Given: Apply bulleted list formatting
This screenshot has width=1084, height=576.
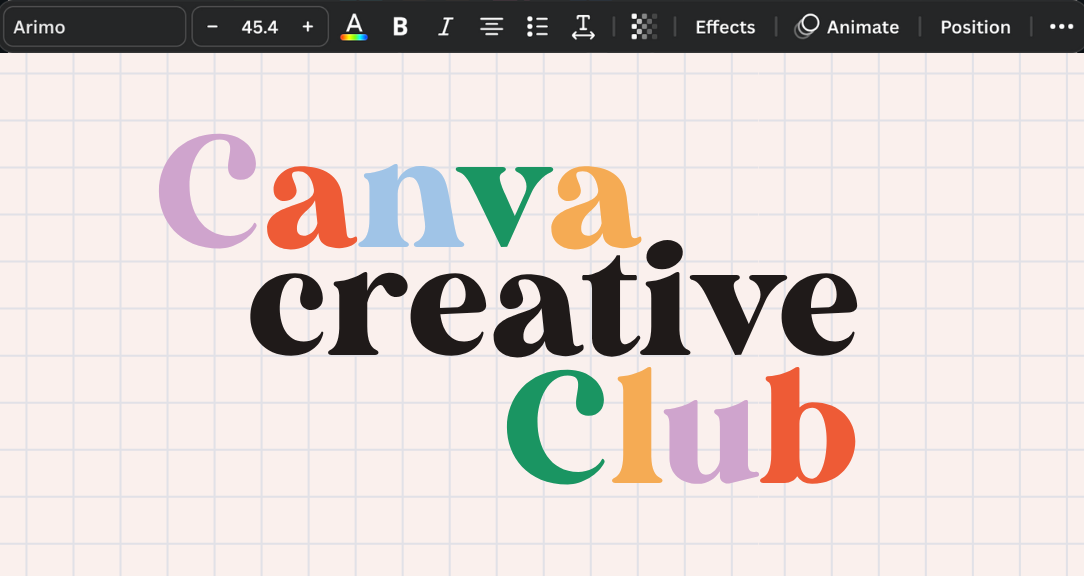Looking at the screenshot, I should (537, 27).
